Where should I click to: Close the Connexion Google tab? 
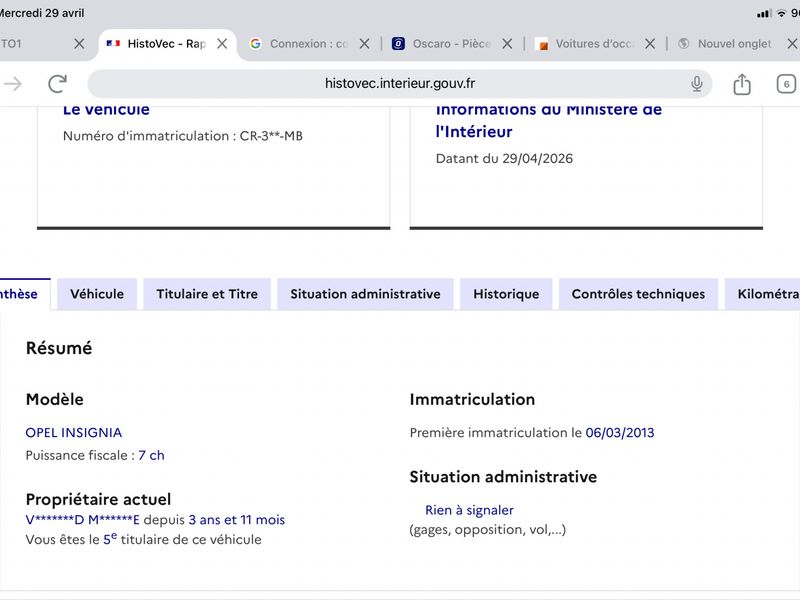(x=364, y=44)
